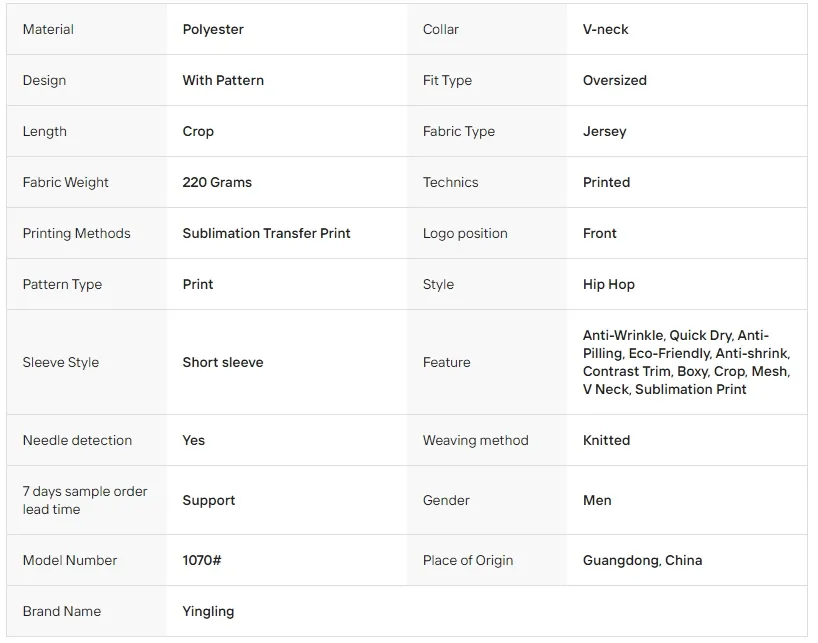818x643 pixels.
Task: Click the Hip Hop style value
Action: pos(608,285)
